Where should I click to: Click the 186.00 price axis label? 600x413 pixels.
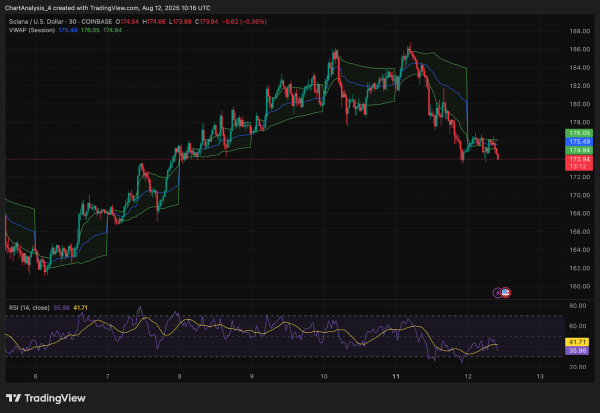(x=579, y=49)
